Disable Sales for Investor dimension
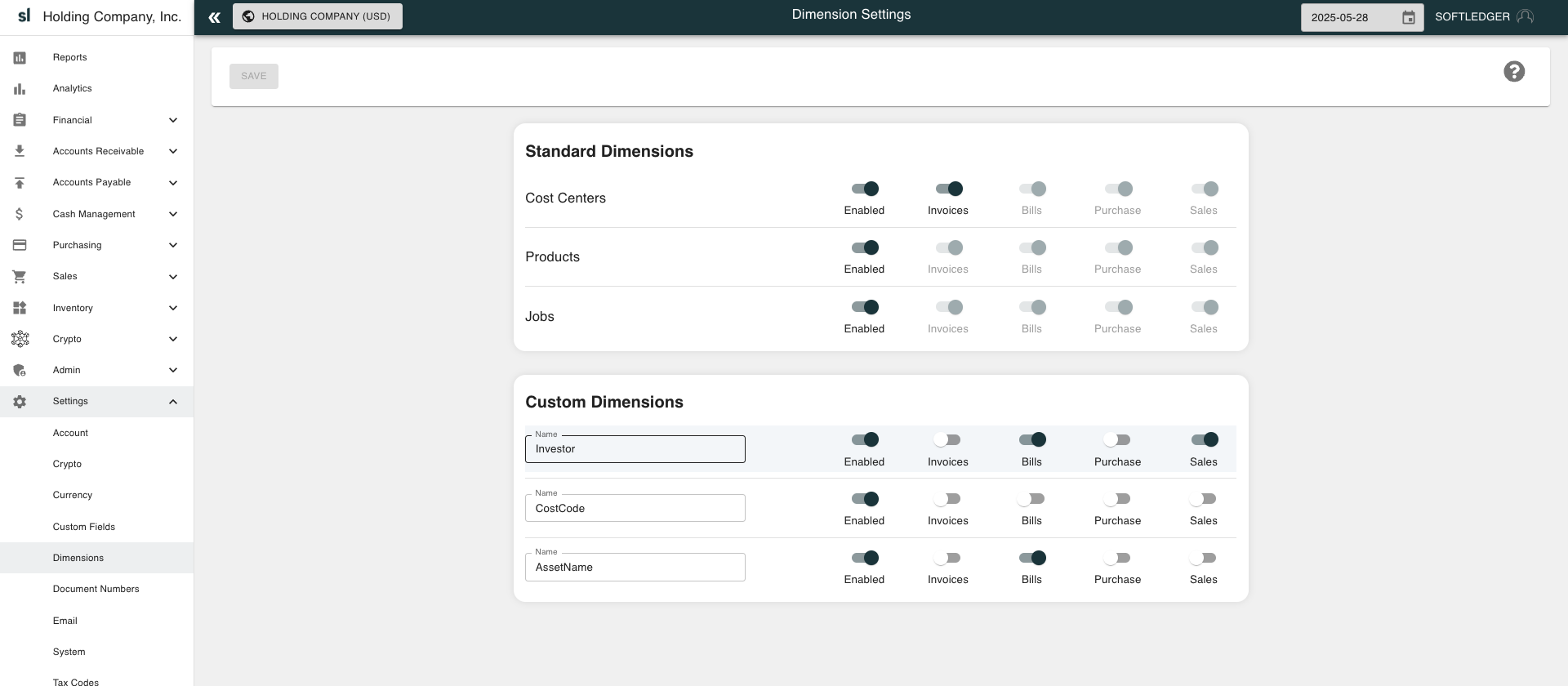 (1205, 439)
